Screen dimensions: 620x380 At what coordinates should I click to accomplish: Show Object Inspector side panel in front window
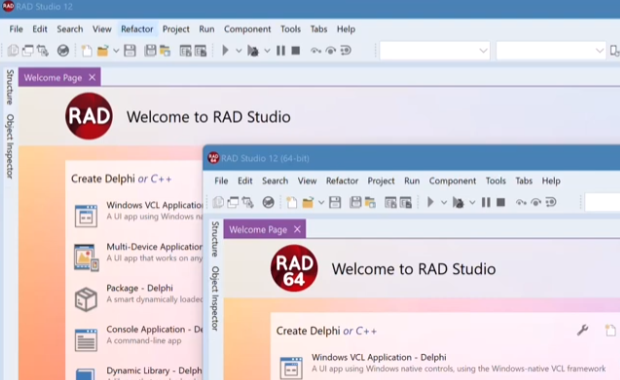click(x=215, y=298)
